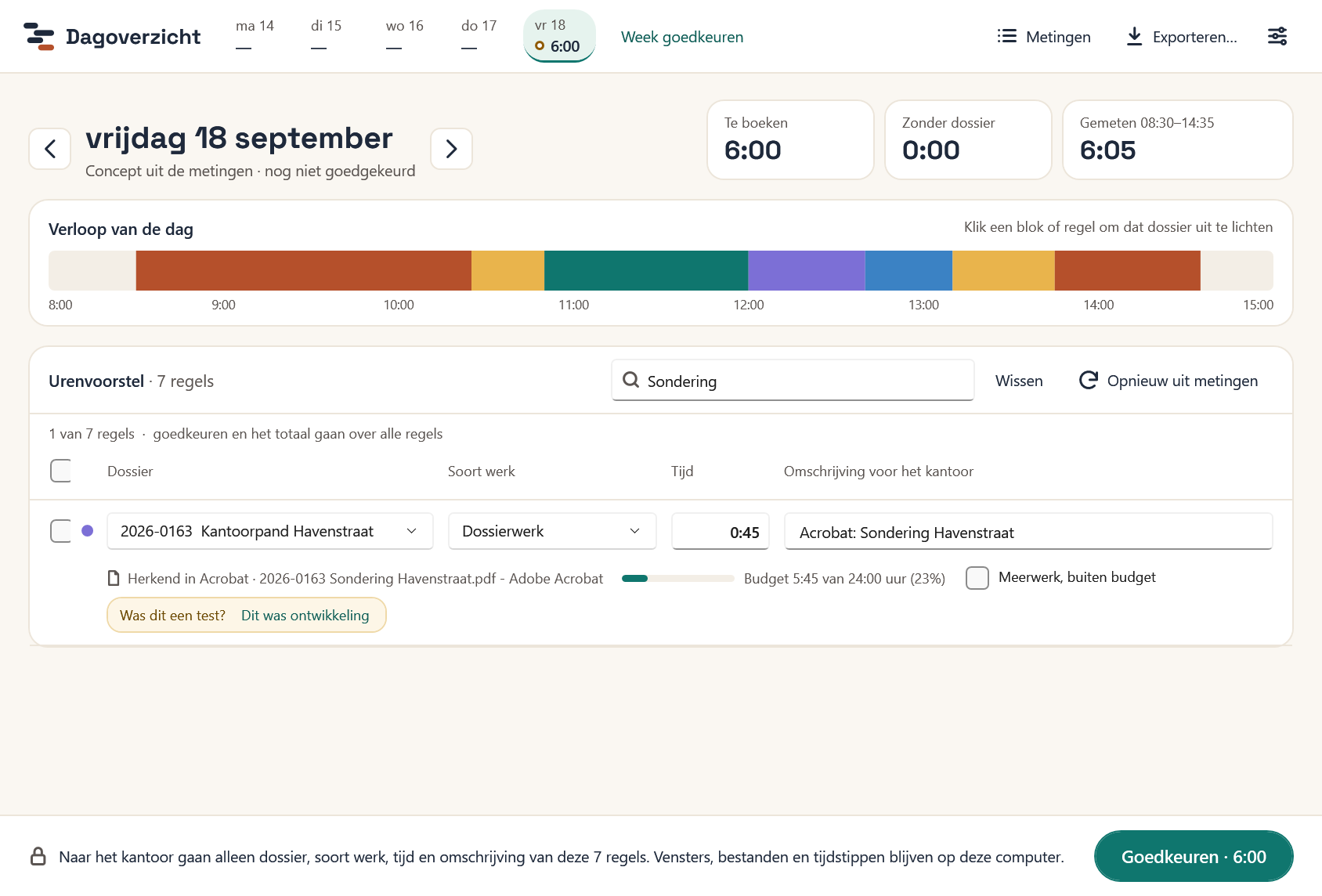Open the Metingen menu item
Viewport: 1322px width, 896px height.
click(1044, 36)
